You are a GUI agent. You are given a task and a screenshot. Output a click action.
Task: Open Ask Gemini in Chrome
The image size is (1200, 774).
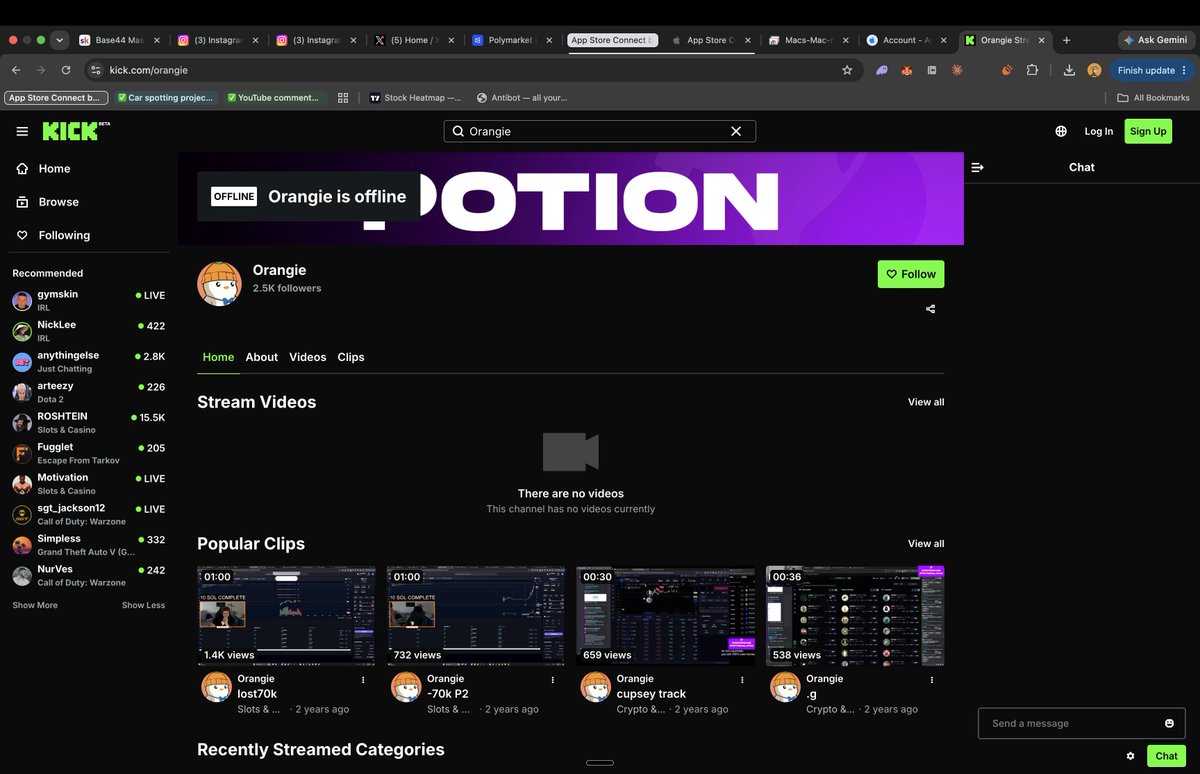coord(1156,40)
